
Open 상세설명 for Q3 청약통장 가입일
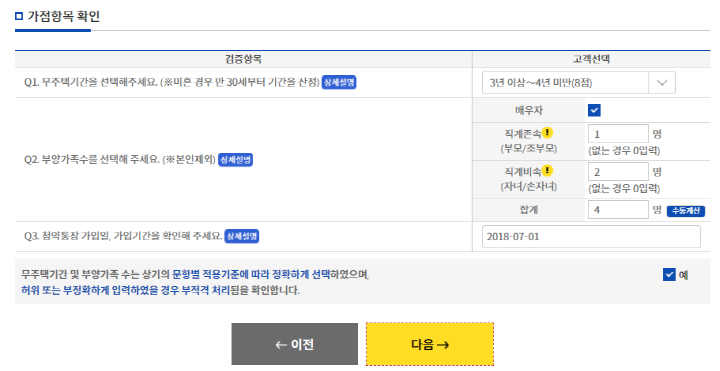242,236
